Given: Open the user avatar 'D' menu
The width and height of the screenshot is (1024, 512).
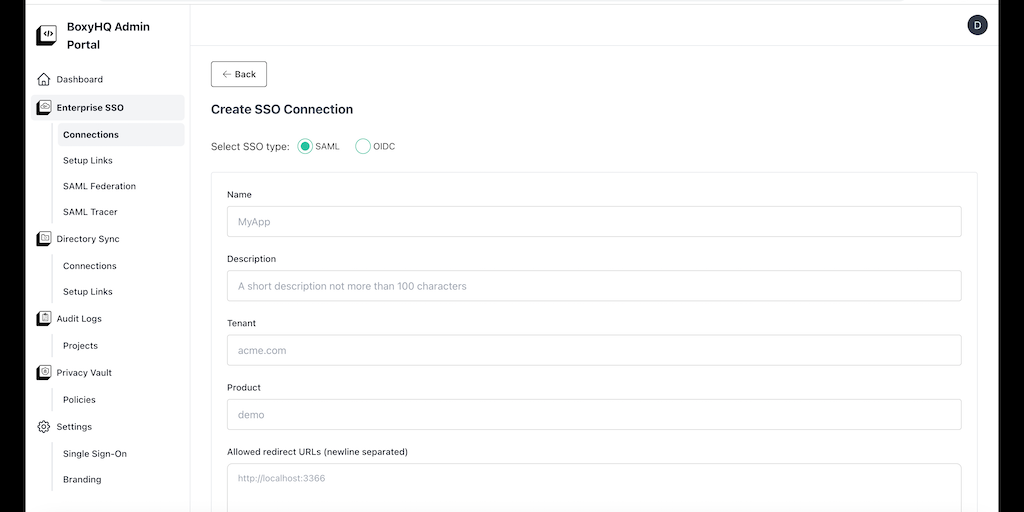Looking at the screenshot, I should [x=977, y=25].
